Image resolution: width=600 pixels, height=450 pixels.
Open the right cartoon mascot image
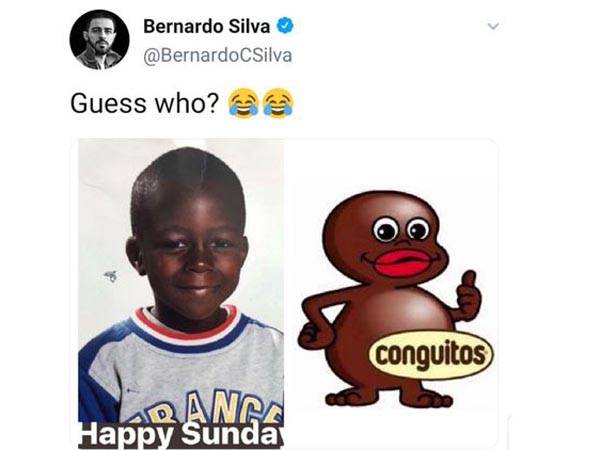click(x=390, y=293)
